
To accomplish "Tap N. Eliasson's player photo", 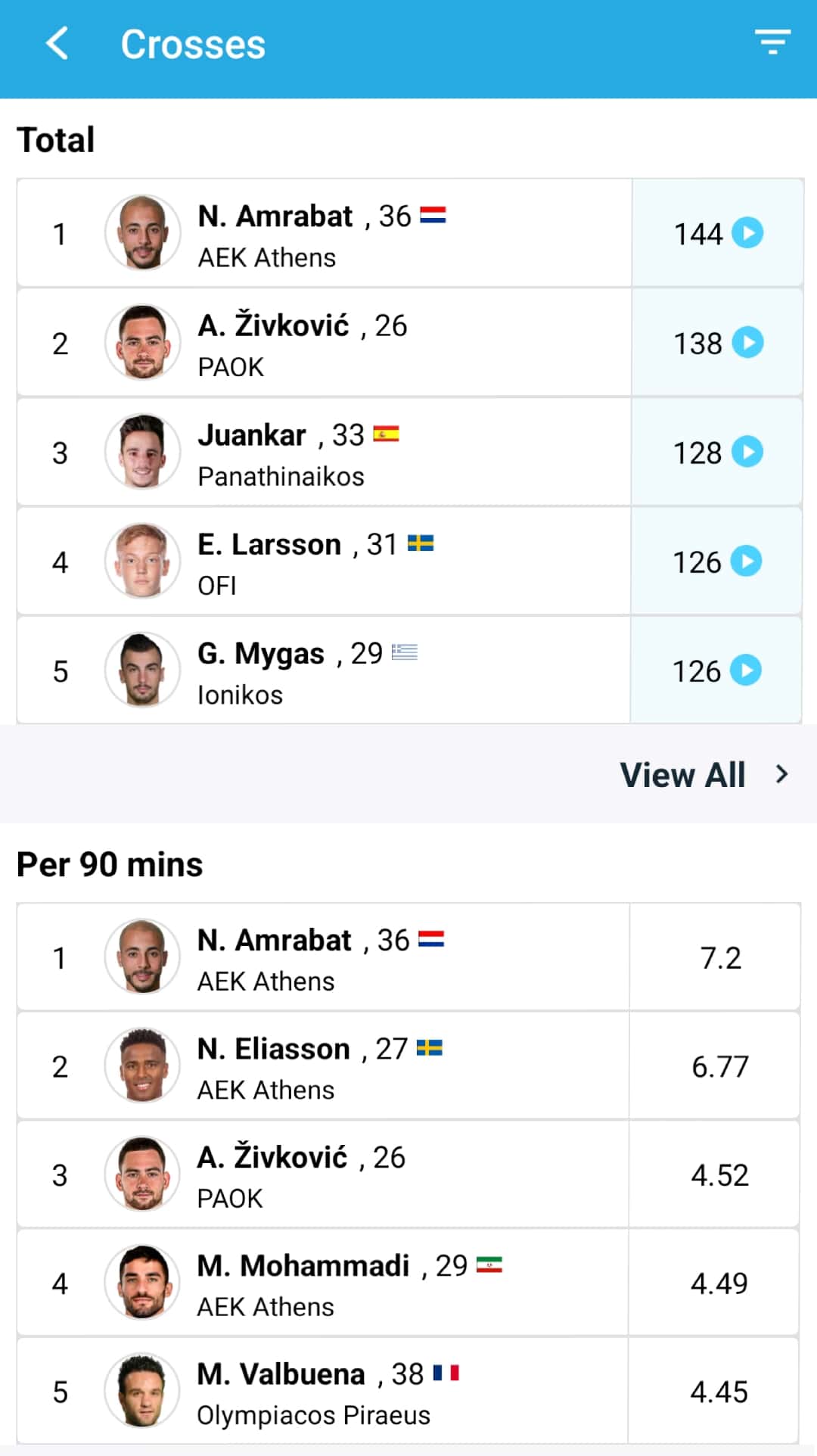I will click(x=142, y=1066).
